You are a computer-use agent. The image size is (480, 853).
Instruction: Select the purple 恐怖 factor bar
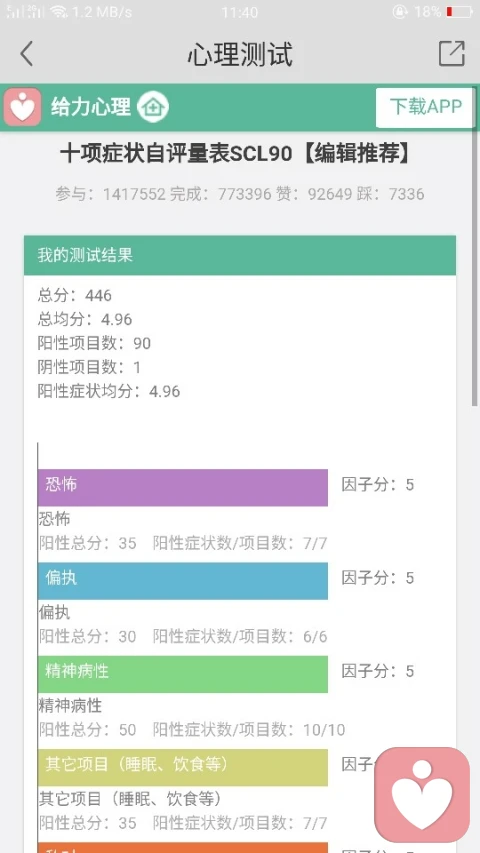pyautogui.click(x=183, y=487)
